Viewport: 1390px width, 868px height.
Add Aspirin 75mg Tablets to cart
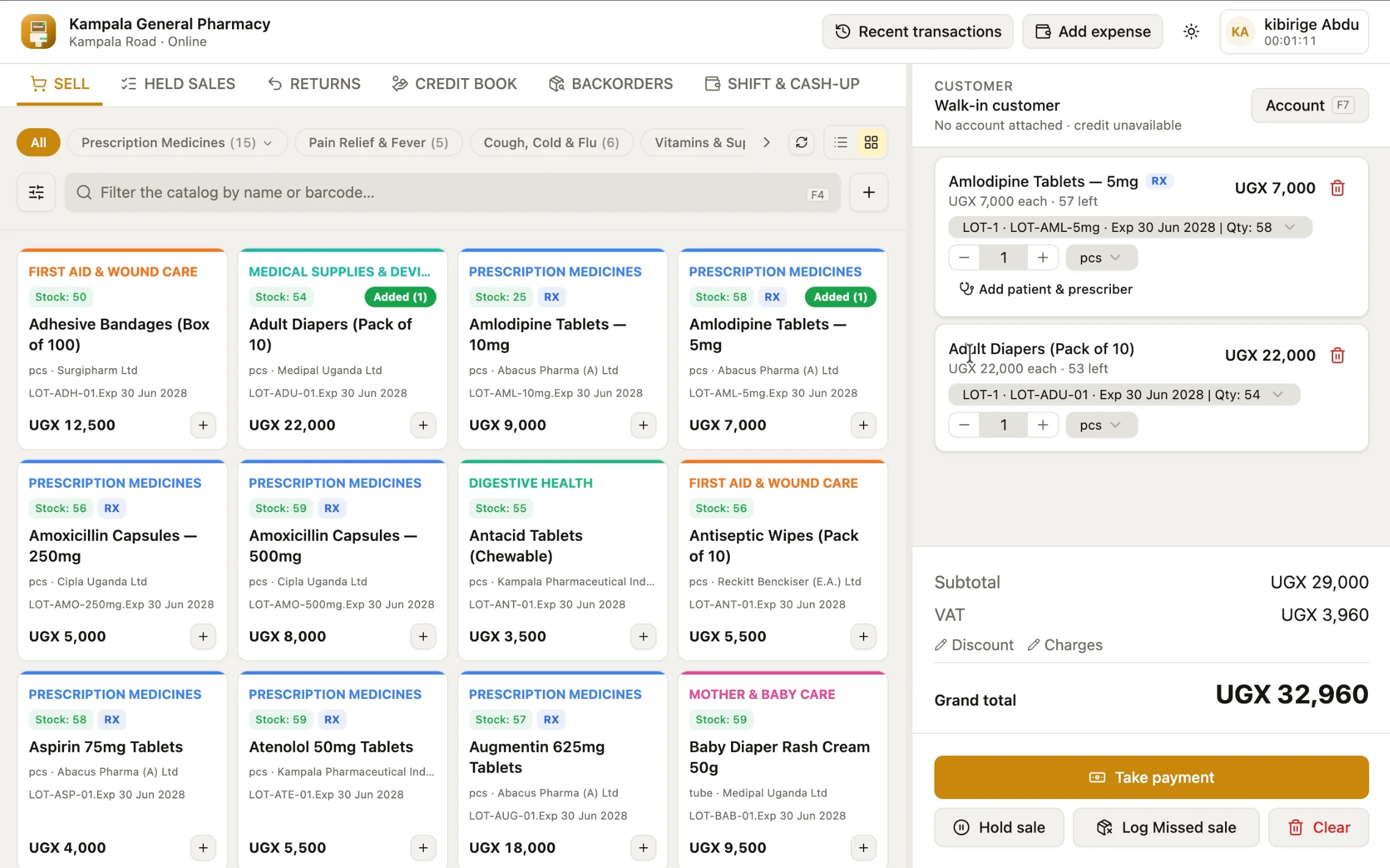(x=203, y=847)
